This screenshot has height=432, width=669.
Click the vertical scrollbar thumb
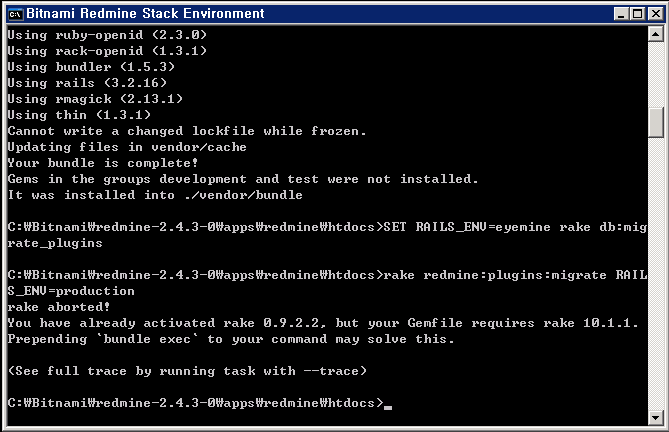(x=655, y=122)
